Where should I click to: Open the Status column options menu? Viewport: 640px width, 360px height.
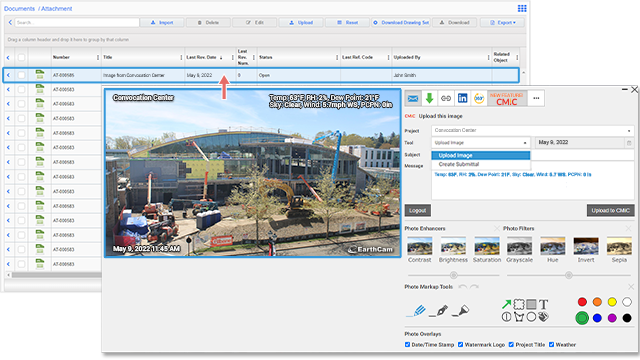(x=337, y=58)
